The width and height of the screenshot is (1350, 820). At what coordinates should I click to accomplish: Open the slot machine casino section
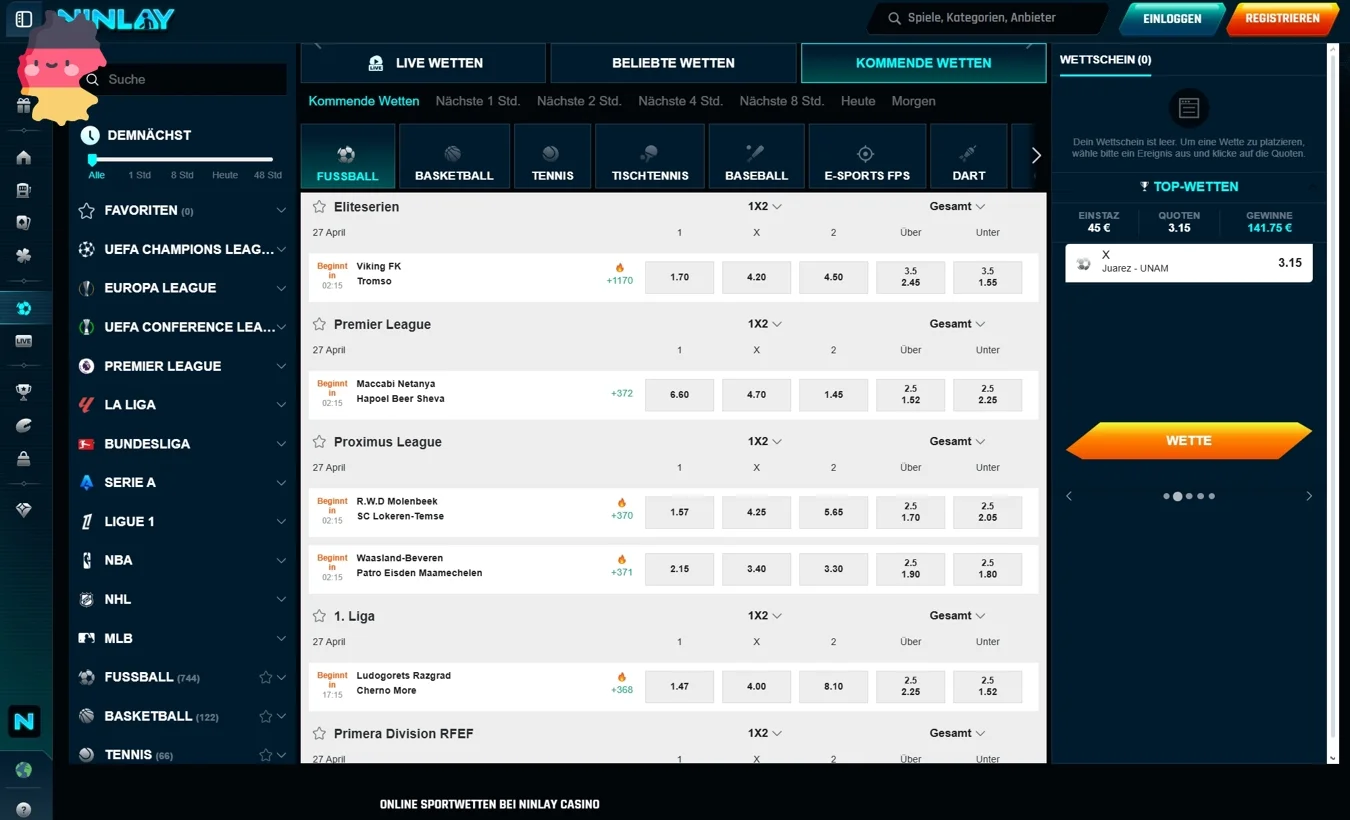(x=24, y=192)
